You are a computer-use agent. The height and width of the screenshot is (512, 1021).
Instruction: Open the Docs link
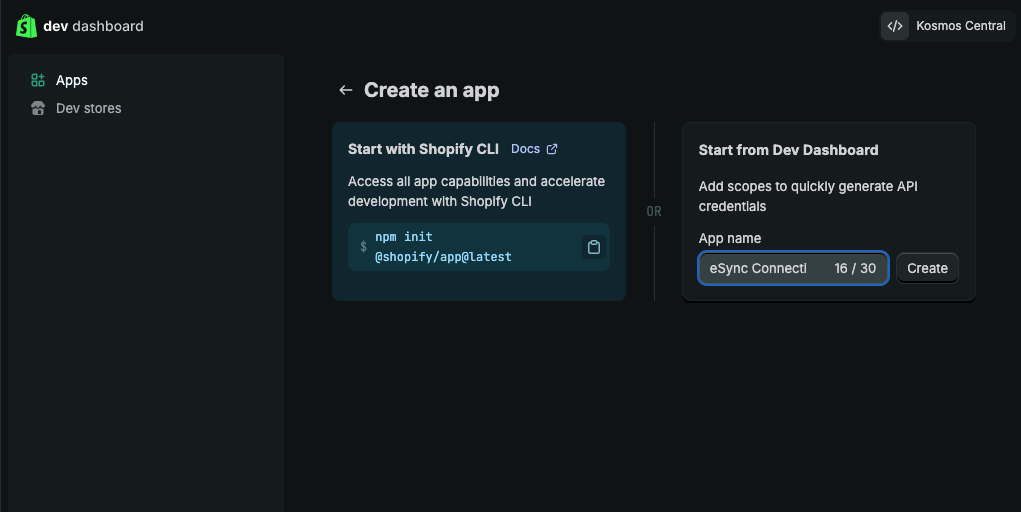pyautogui.click(x=525, y=149)
